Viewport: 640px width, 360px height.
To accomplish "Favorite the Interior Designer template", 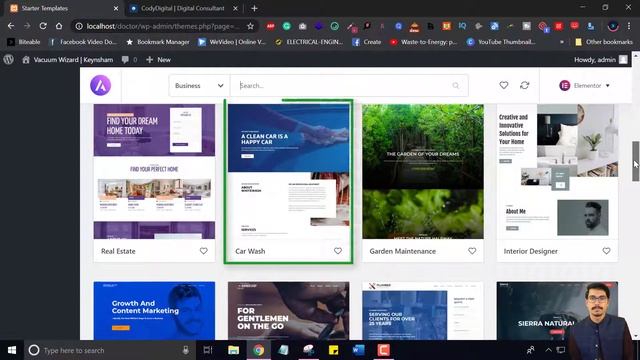I will (606, 251).
